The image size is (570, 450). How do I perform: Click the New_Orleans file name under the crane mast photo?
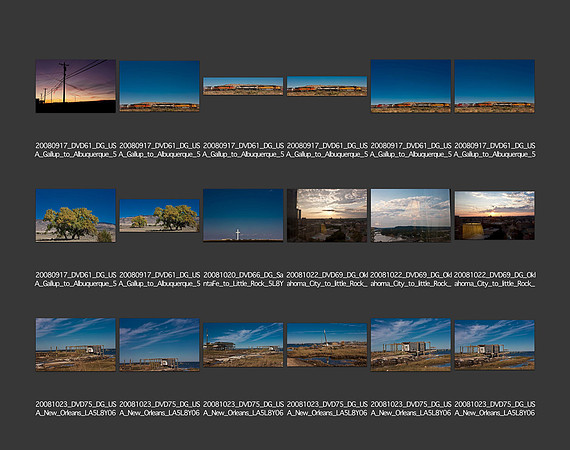click(x=327, y=408)
